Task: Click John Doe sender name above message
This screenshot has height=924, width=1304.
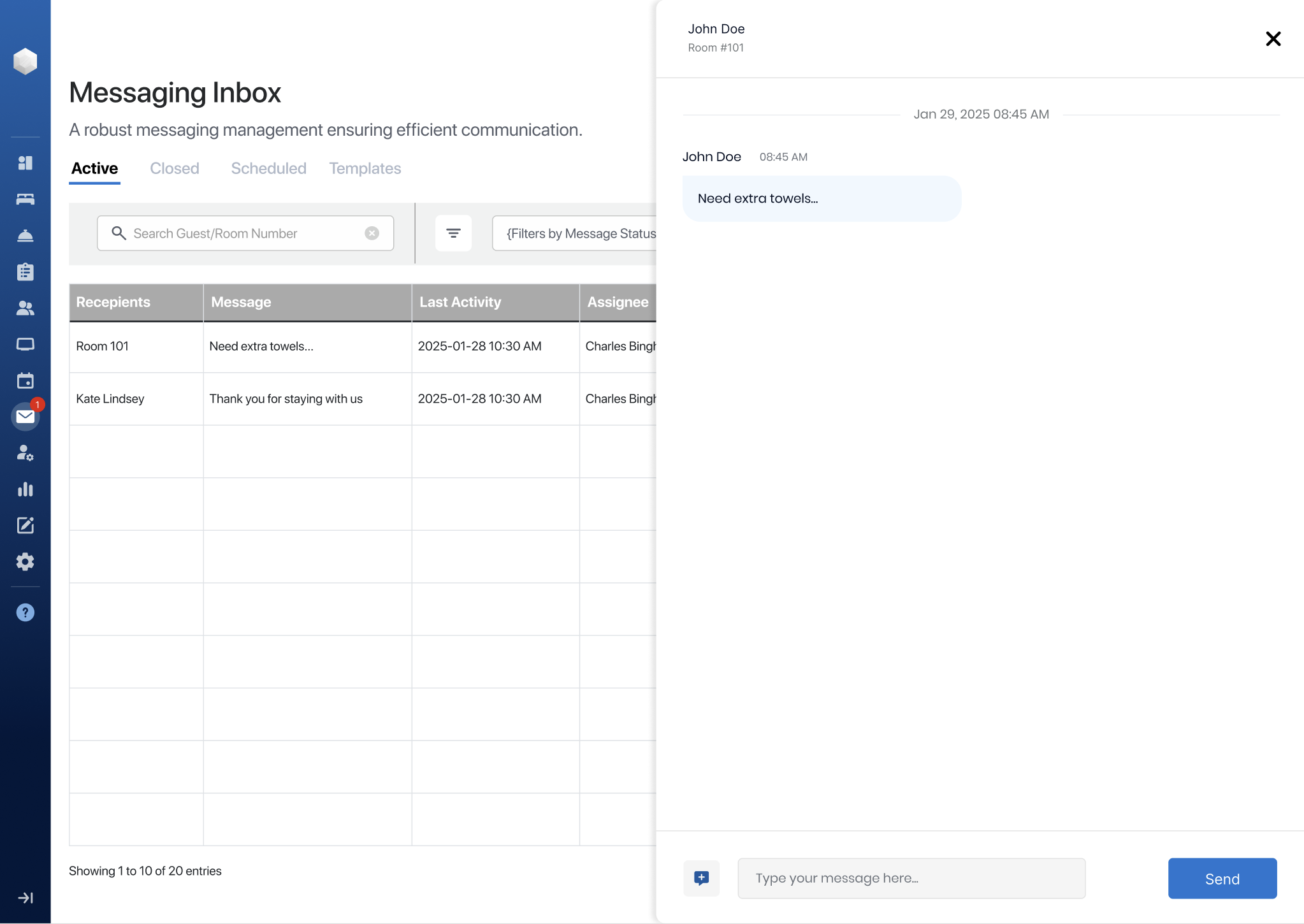Action: 712,157
